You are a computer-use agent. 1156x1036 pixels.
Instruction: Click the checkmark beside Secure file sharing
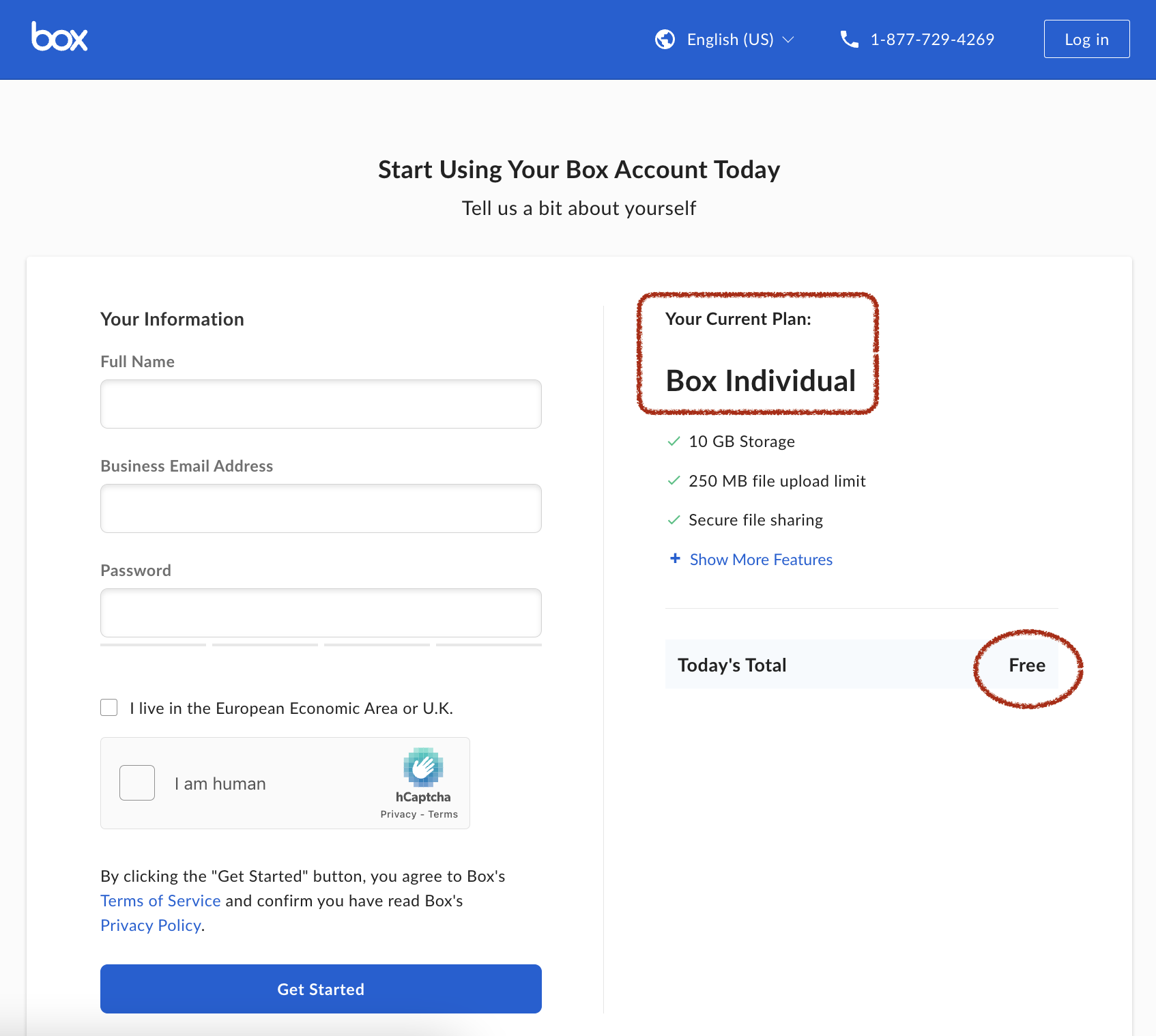[x=674, y=520]
